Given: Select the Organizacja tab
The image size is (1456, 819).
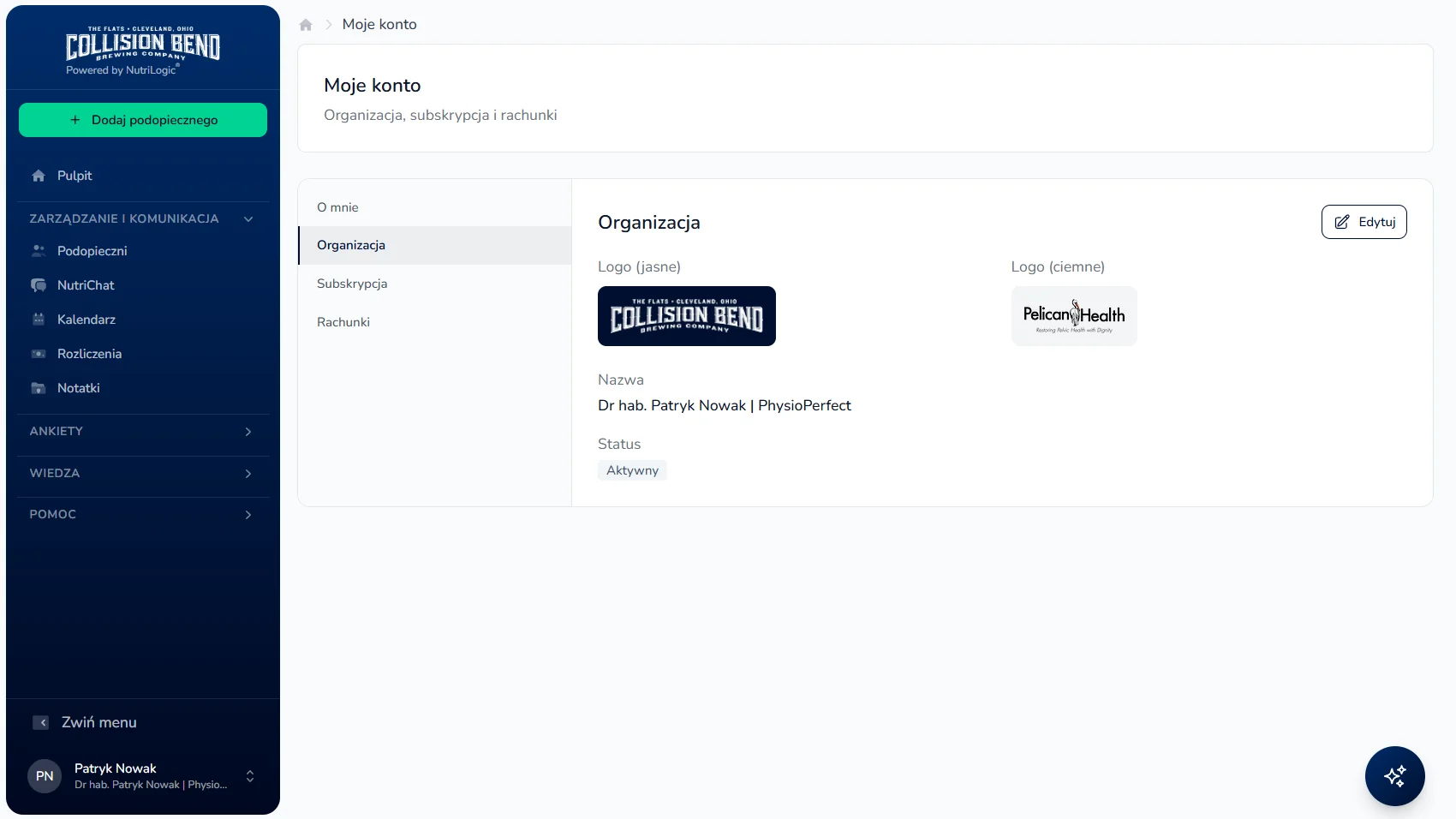Looking at the screenshot, I should (434, 245).
